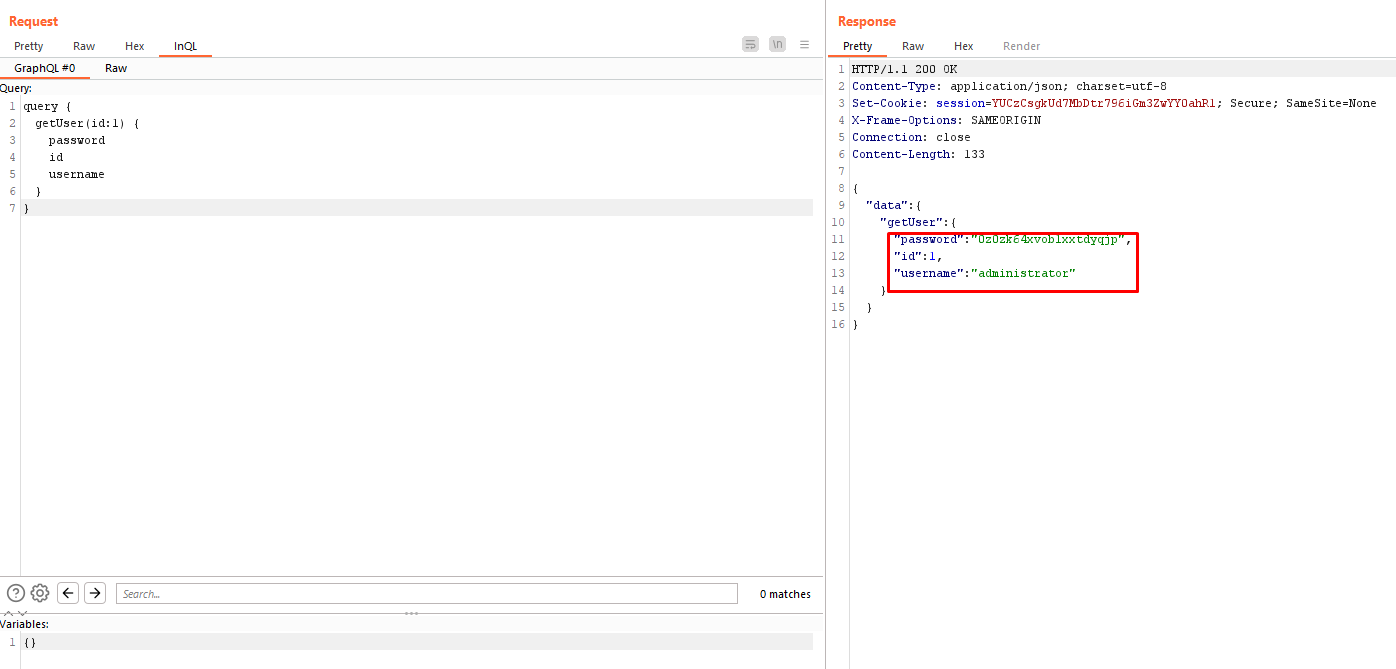Click the Content-Type header line in response
Viewport: 1396px width, 669px height.
(1009, 86)
